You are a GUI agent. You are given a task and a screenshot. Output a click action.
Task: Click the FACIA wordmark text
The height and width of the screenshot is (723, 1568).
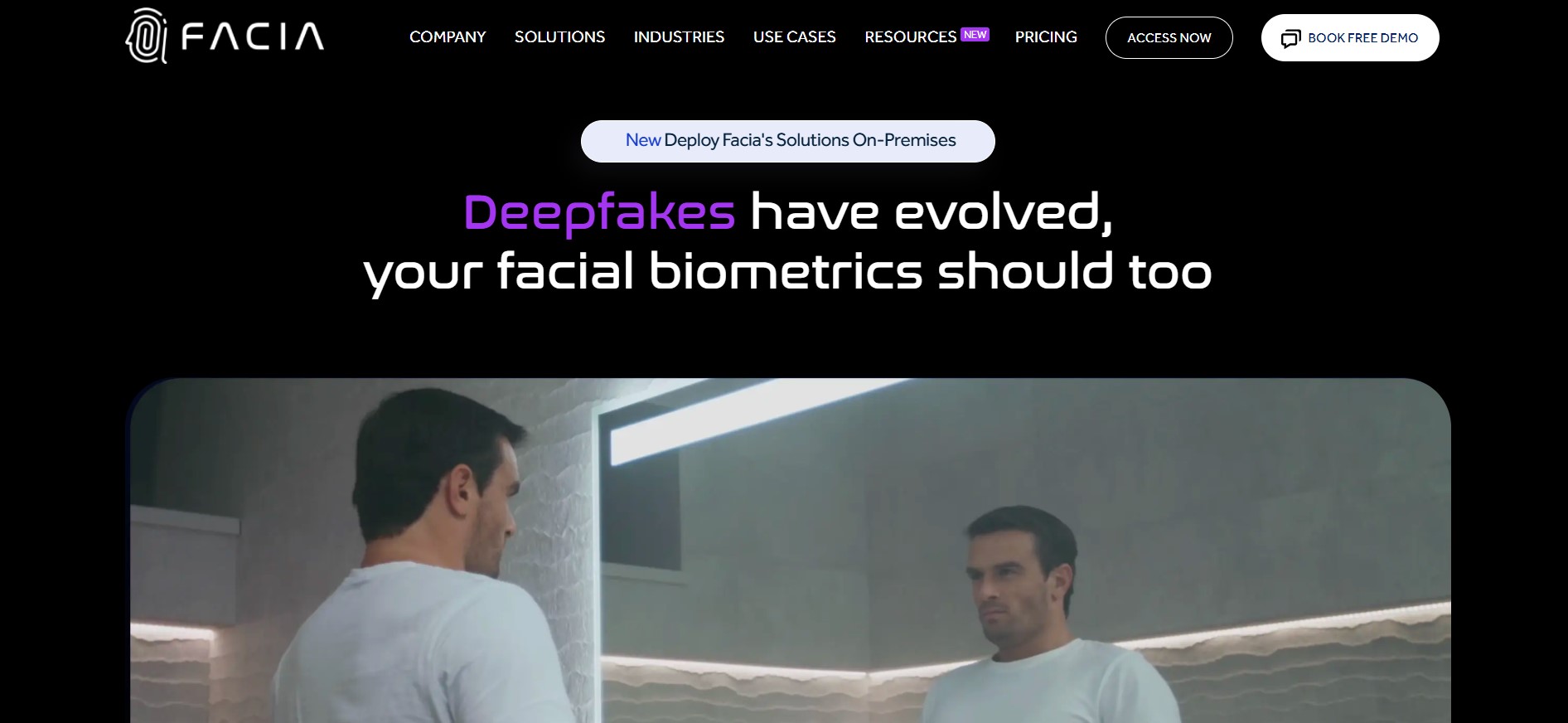pos(253,37)
